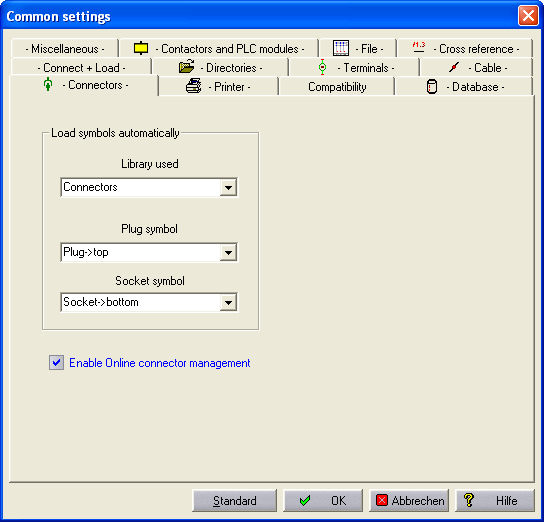The width and height of the screenshot is (544, 522).
Task: Click the red Cable tab icon
Action: click(x=454, y=67)
